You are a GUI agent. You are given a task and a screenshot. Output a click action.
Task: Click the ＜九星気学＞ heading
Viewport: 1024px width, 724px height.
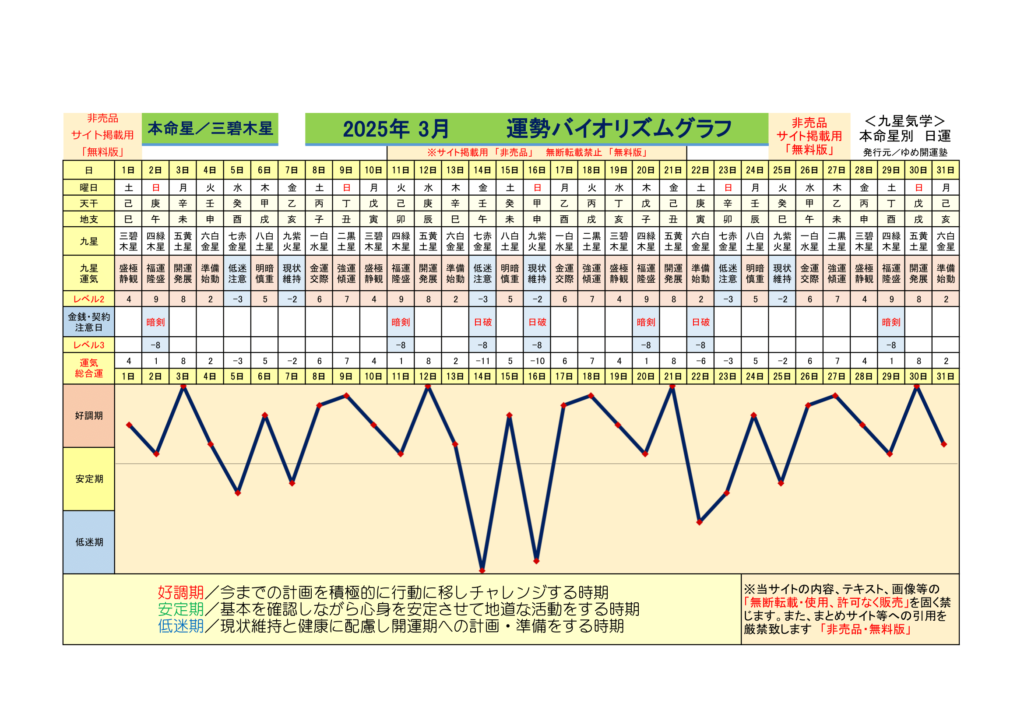coord(904,121)
